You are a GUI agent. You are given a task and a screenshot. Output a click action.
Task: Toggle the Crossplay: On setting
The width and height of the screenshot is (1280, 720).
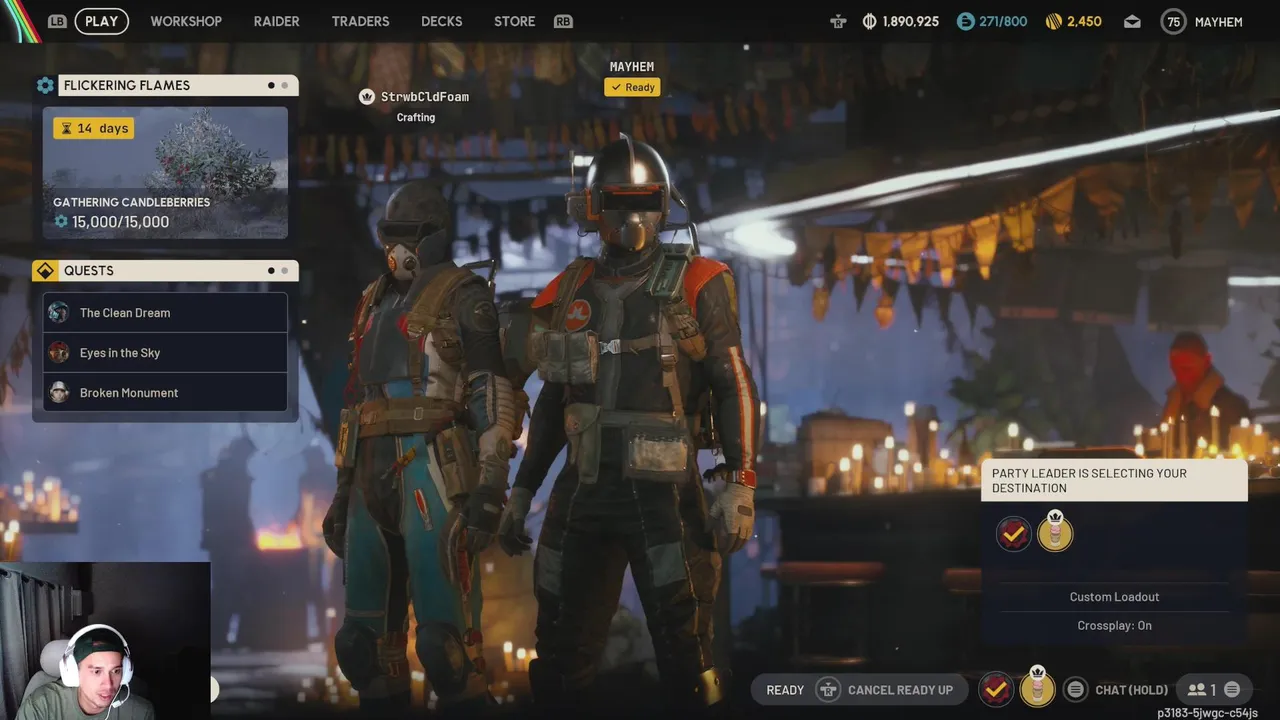tap(1114, 626)
